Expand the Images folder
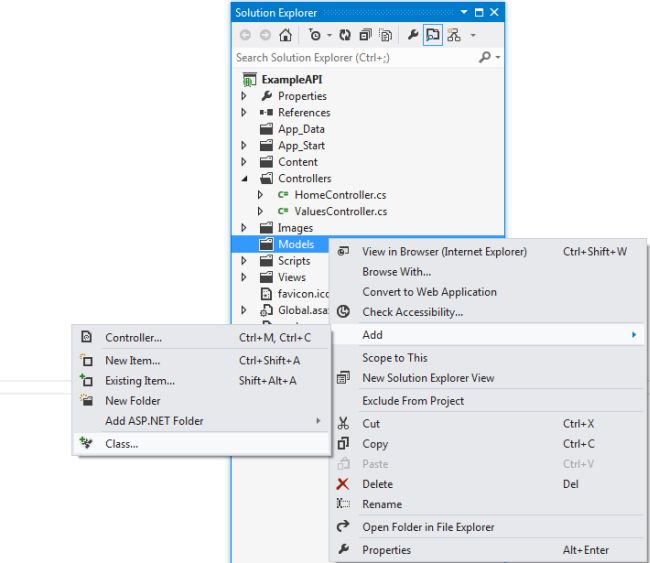This screenshot has width=650, height=563. click(244, 228)
